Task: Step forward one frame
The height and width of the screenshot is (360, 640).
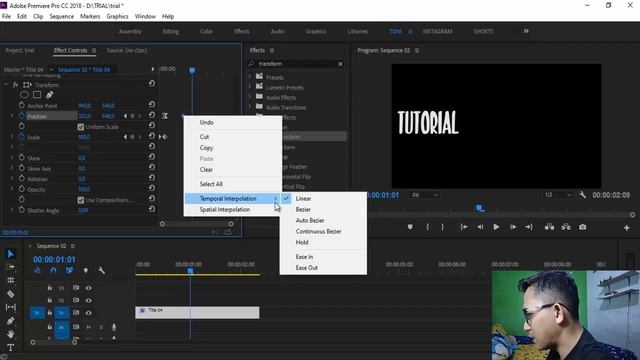Action: [x=513, y=227]
